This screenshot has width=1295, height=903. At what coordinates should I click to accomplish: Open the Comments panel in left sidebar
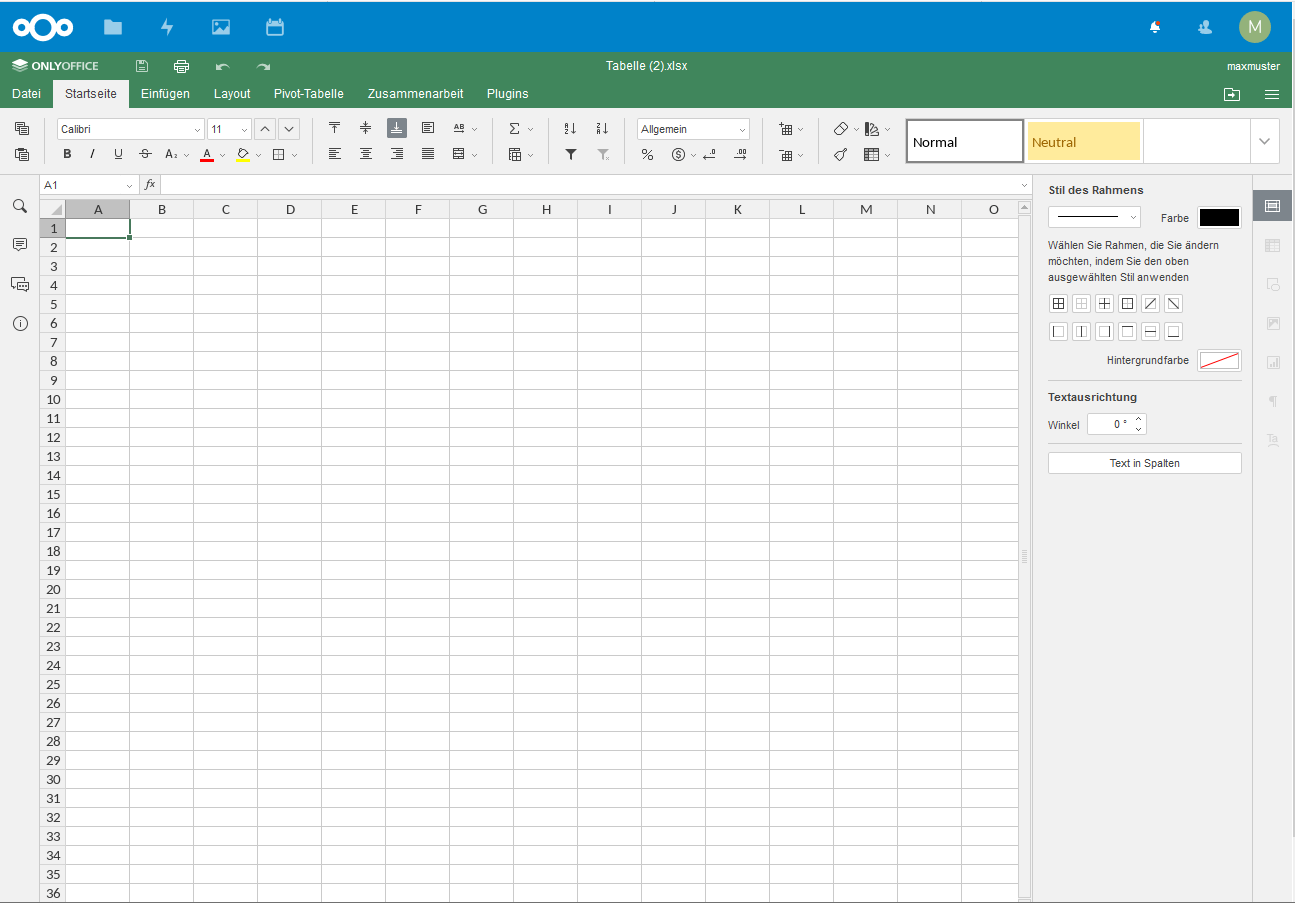point(20,244)
